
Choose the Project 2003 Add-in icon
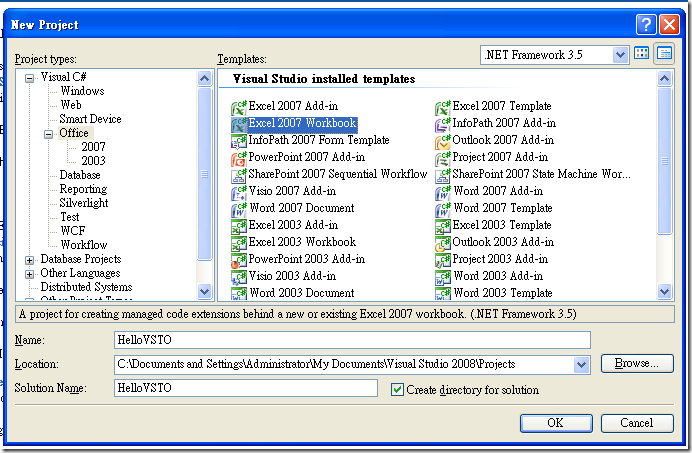(x=443, y=260)
